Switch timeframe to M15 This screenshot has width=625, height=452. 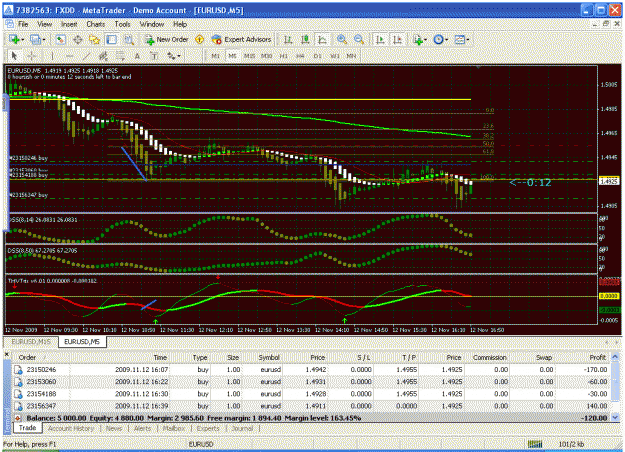250,56
